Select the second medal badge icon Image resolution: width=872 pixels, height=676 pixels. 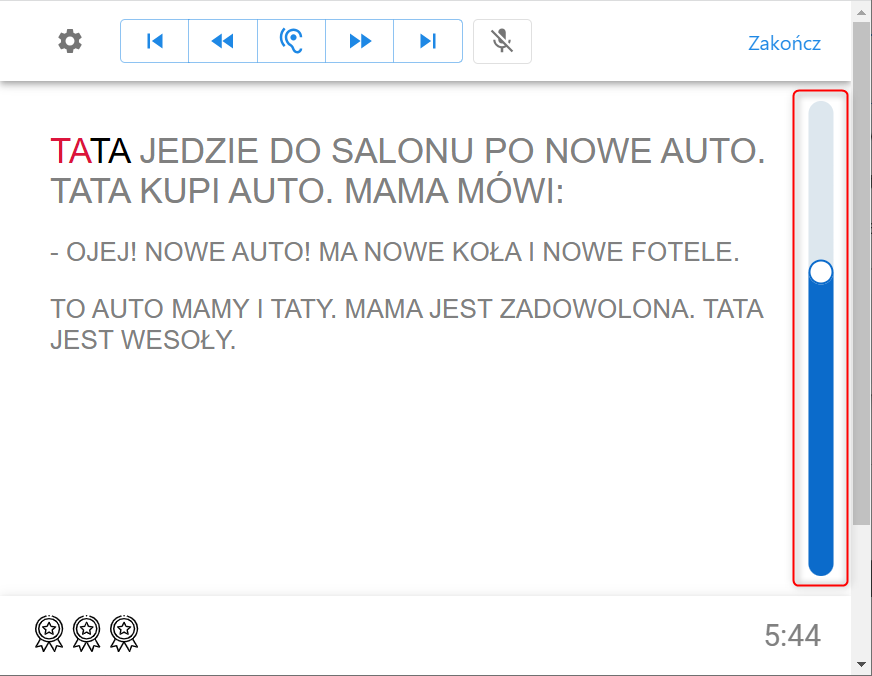87,632
